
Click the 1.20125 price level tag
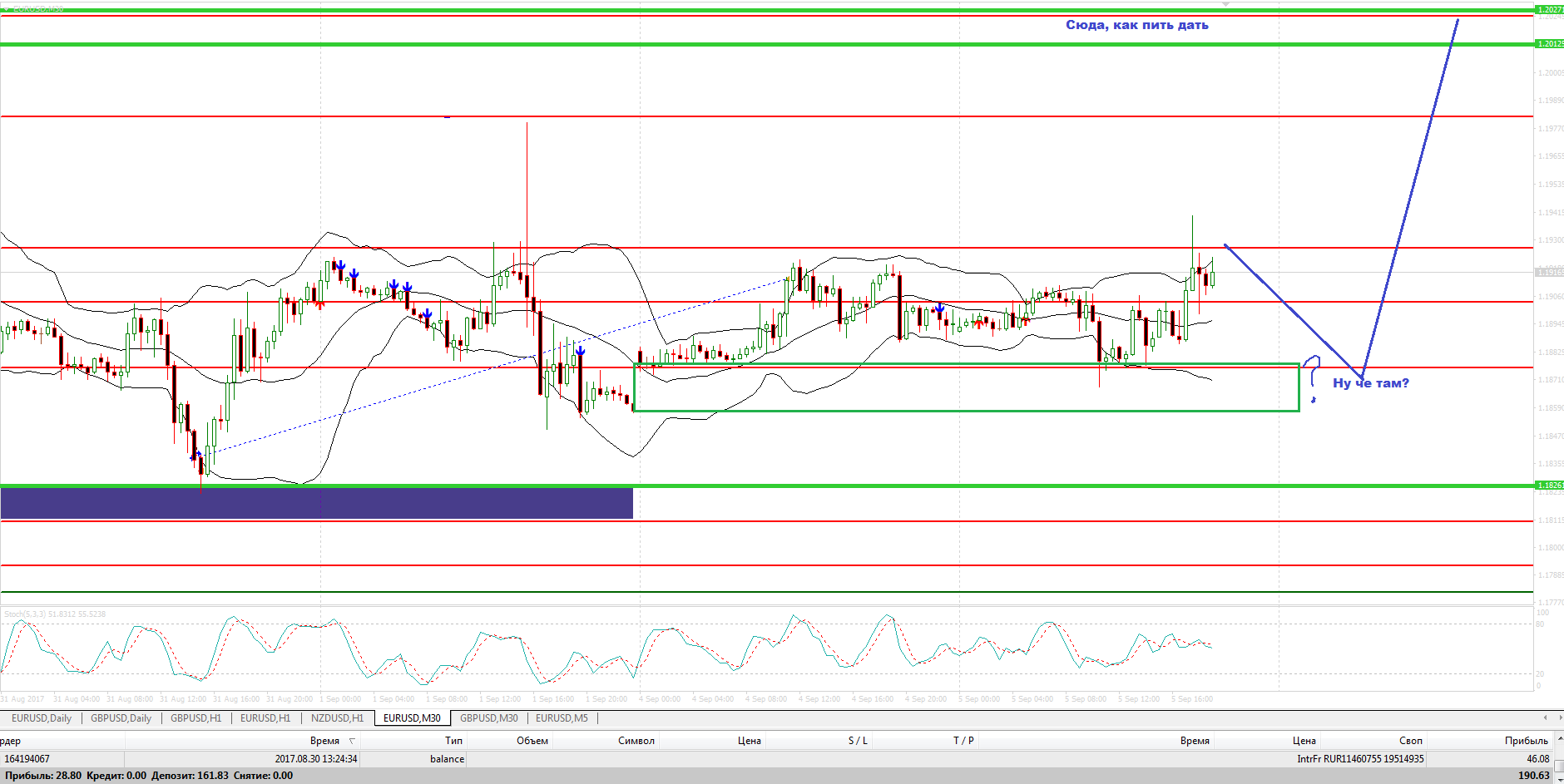pos(1549,44)
